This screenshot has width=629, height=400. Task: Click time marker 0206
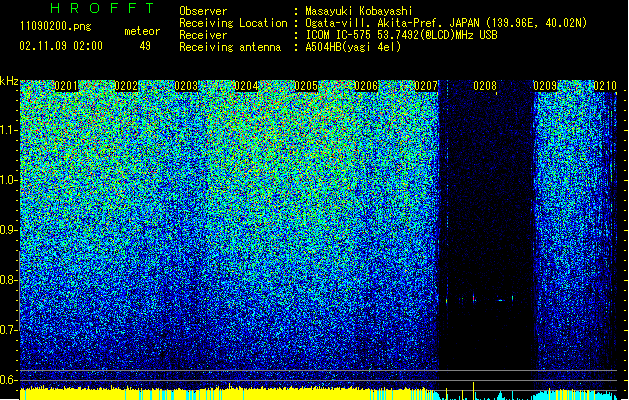(x=366, y=86)
